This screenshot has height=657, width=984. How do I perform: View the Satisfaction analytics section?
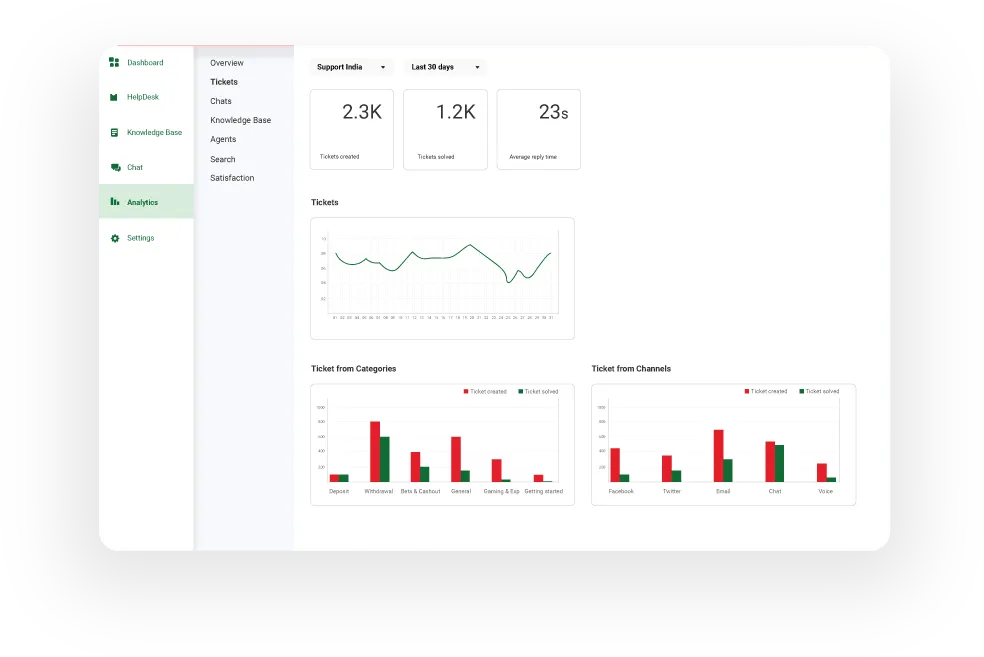point(232,178)
